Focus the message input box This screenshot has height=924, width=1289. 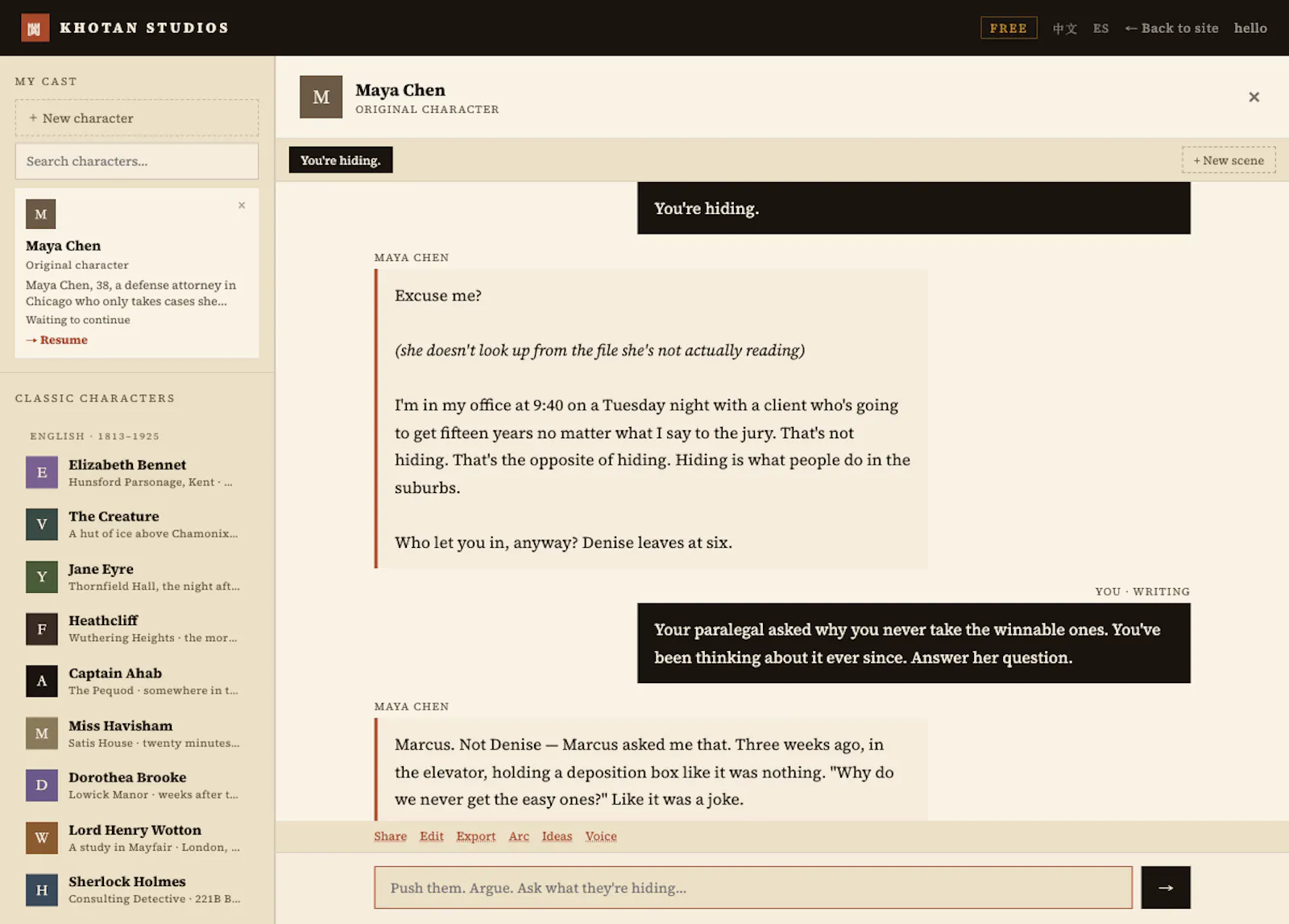tap(753, 888)
